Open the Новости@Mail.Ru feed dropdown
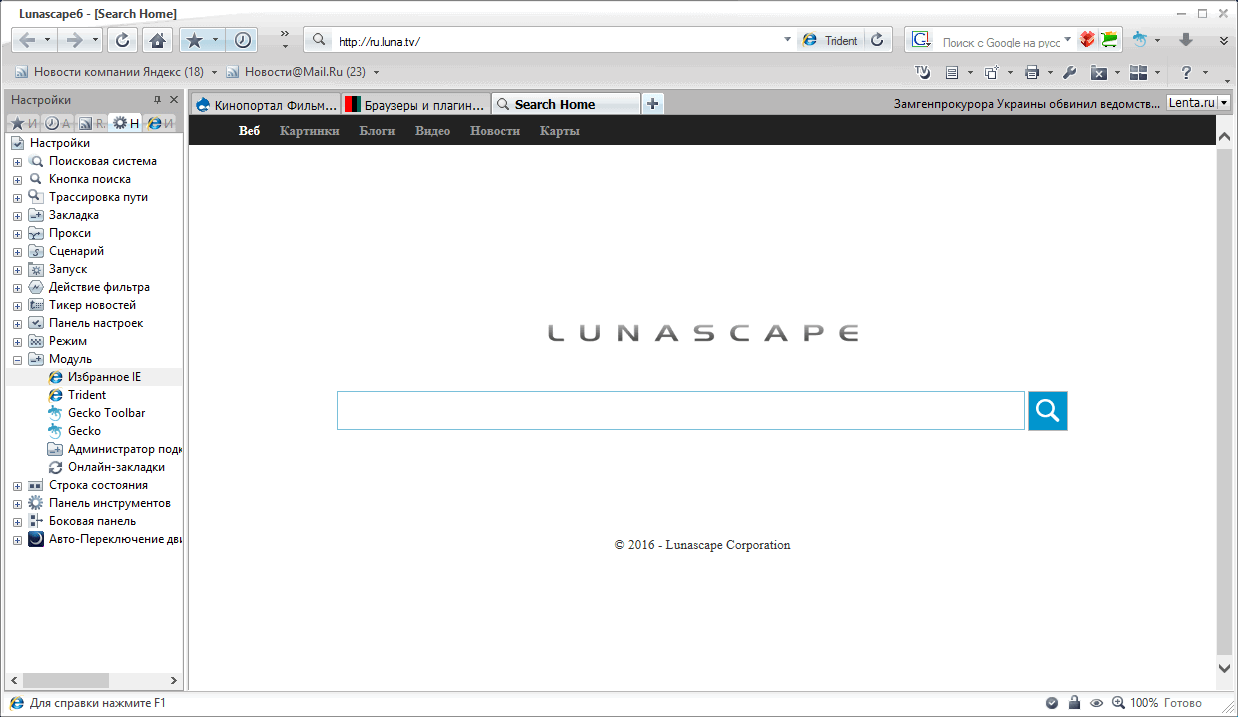 click(376, 72)
